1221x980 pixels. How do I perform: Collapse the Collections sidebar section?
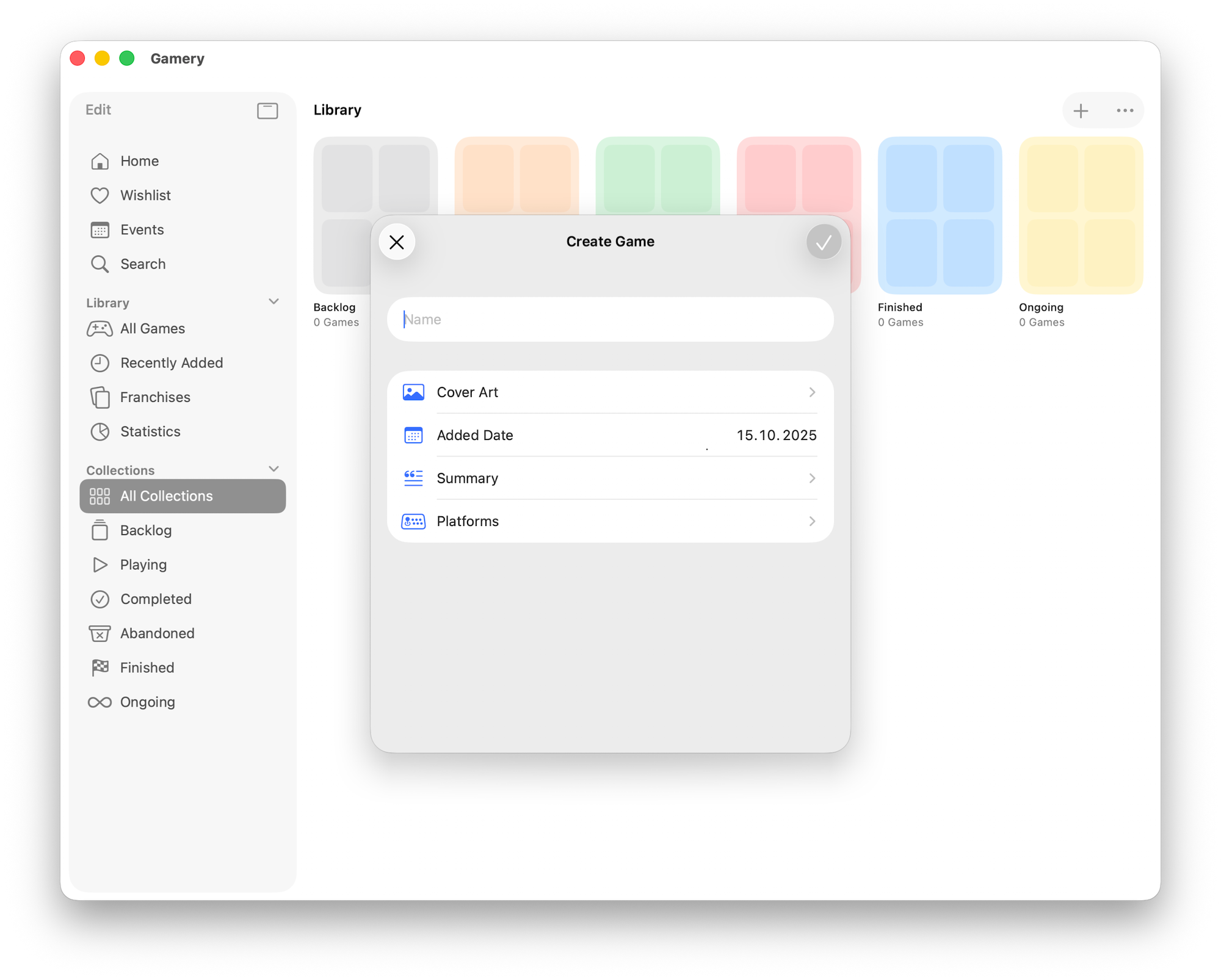(x=274, y=469)
